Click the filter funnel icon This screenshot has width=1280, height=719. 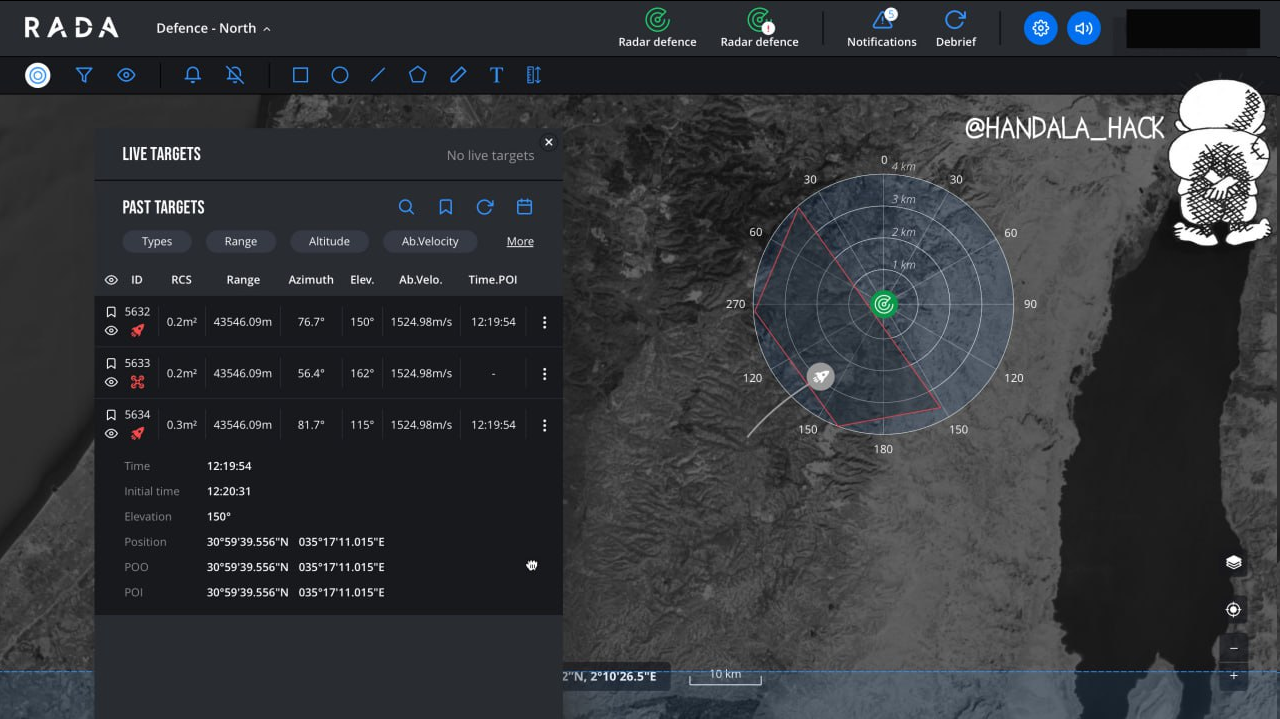click(x=85, y=75)
